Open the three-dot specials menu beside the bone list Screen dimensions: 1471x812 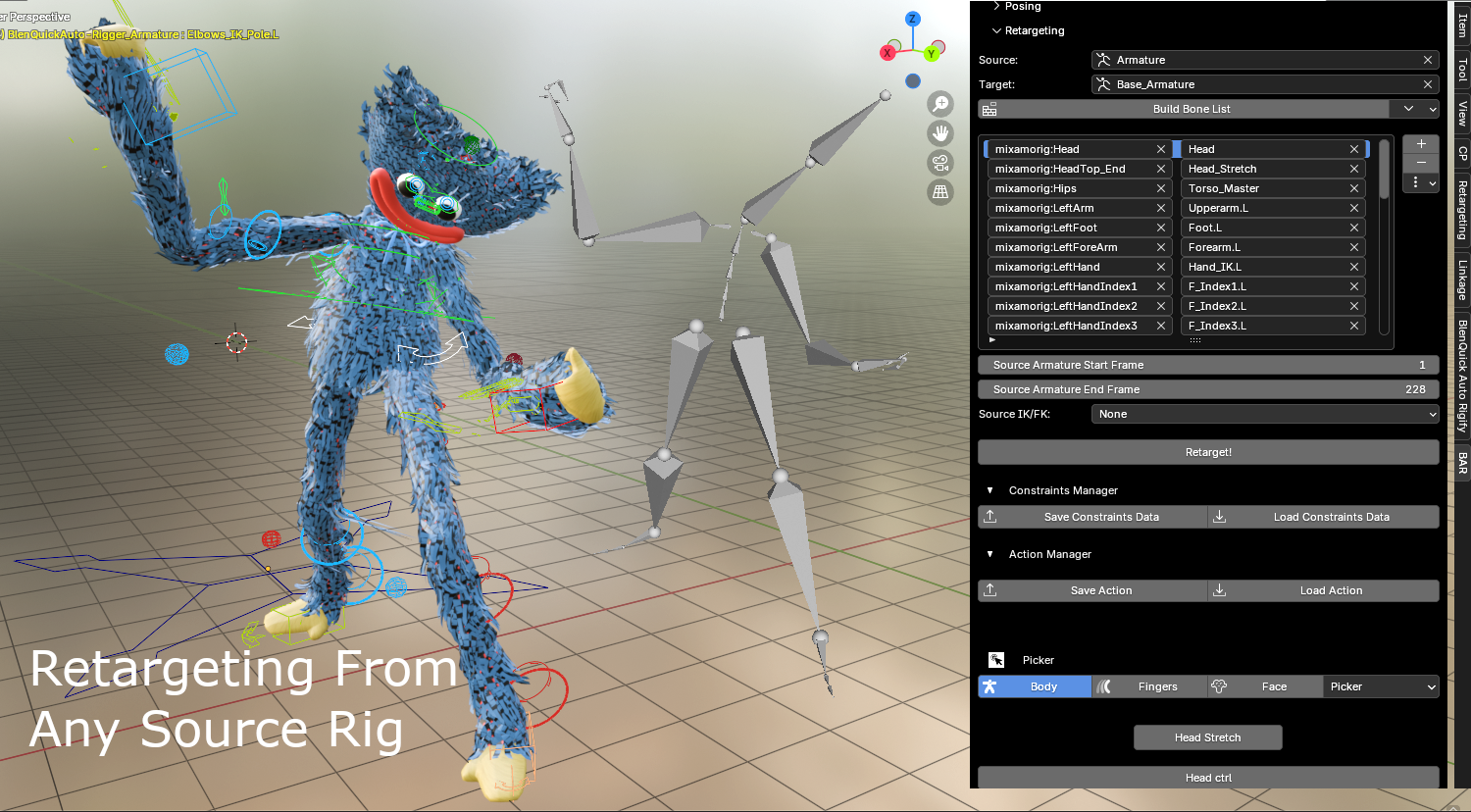click(1416, 182)
